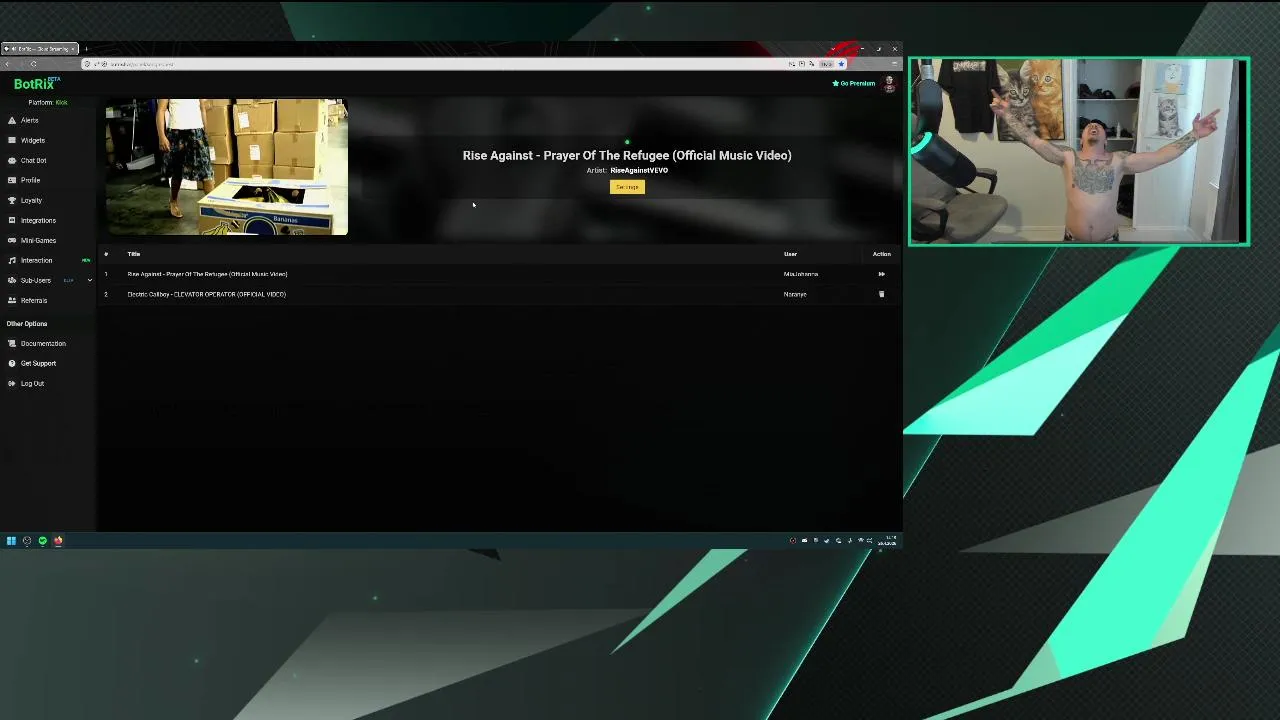
Task: Click user name Naranye in queue
Action: (x=795, y=294)
